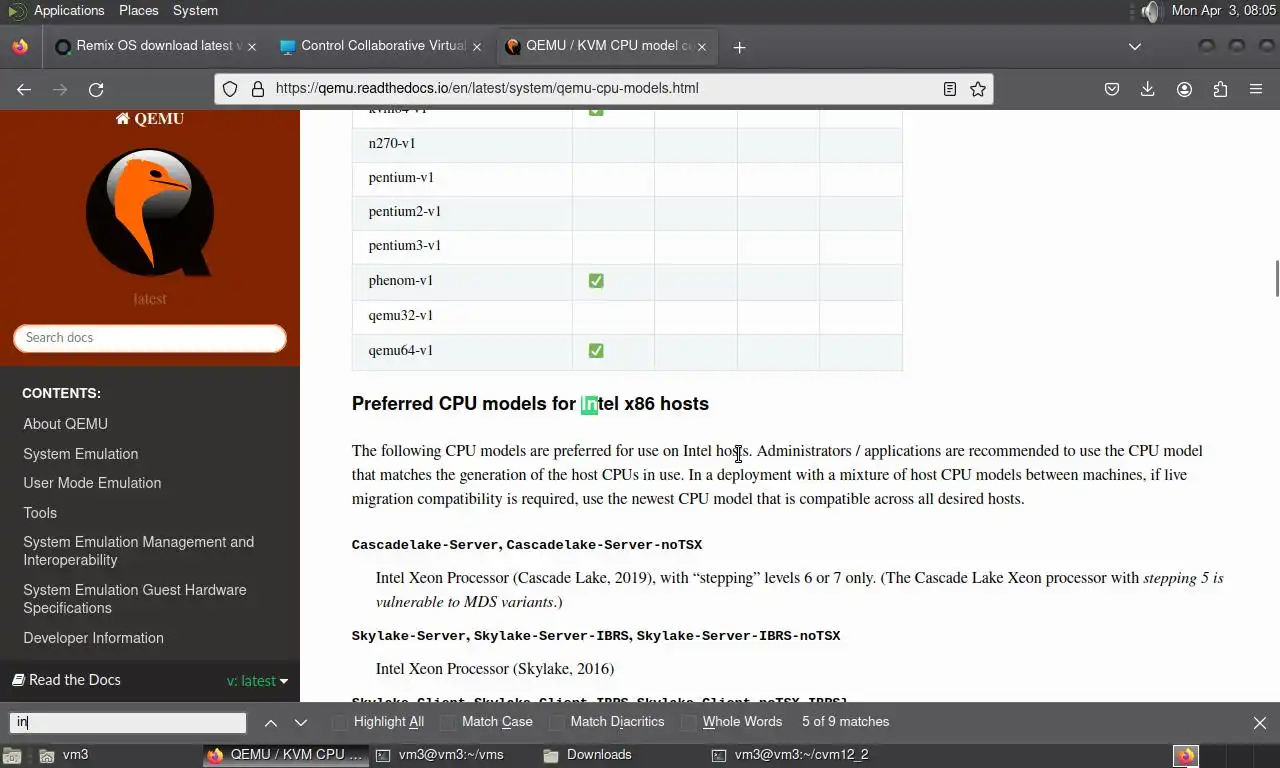Go back with the browser back arrow
This screenshot has width=1280, height=768.
coord(24,89)
